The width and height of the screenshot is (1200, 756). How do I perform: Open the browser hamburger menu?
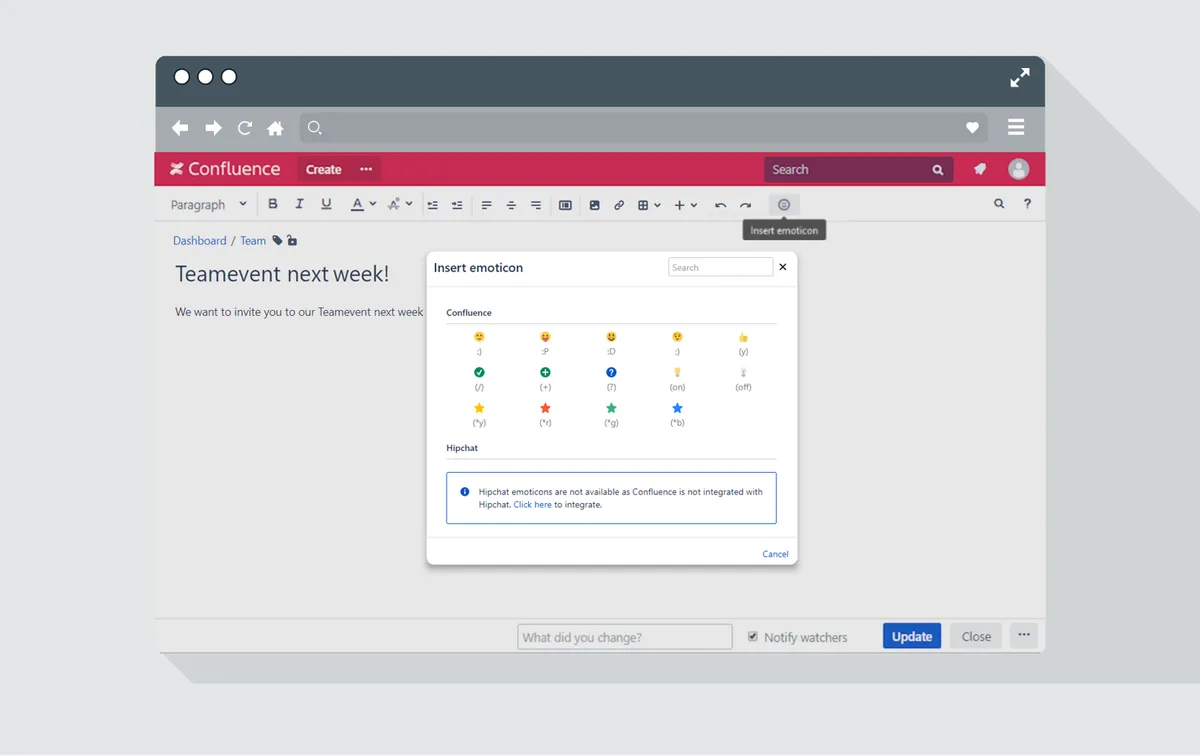1016,127
